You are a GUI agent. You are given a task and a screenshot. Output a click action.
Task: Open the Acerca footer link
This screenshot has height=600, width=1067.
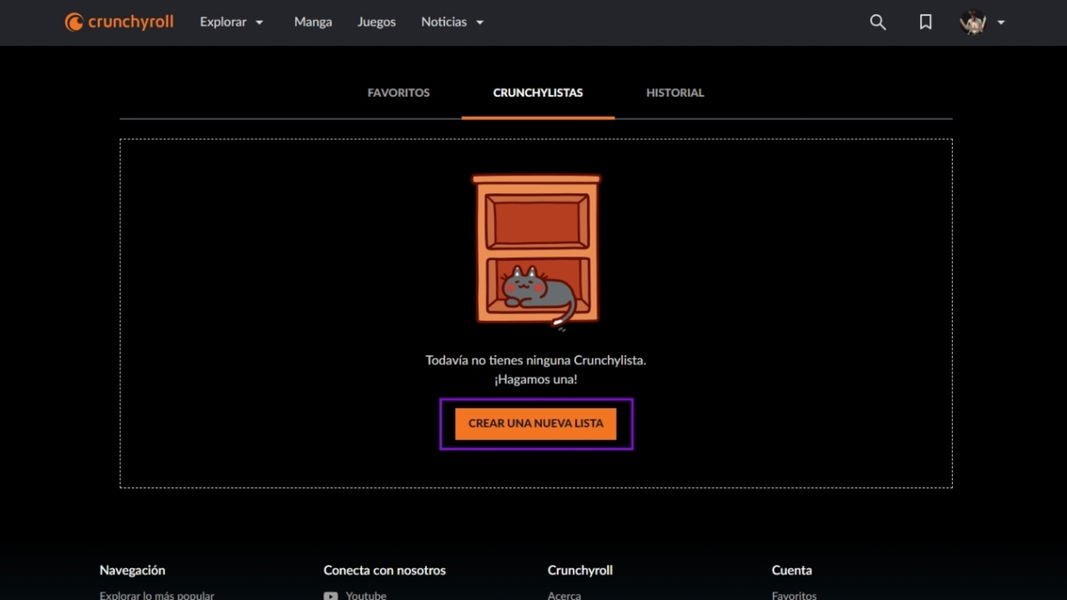(564, 595)
